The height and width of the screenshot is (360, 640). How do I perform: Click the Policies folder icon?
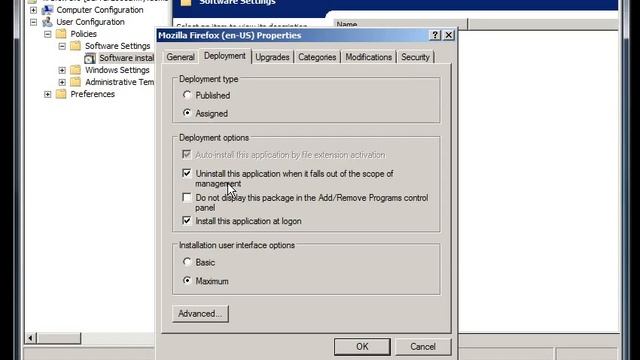pyautogui.click(x=61, y=33)
